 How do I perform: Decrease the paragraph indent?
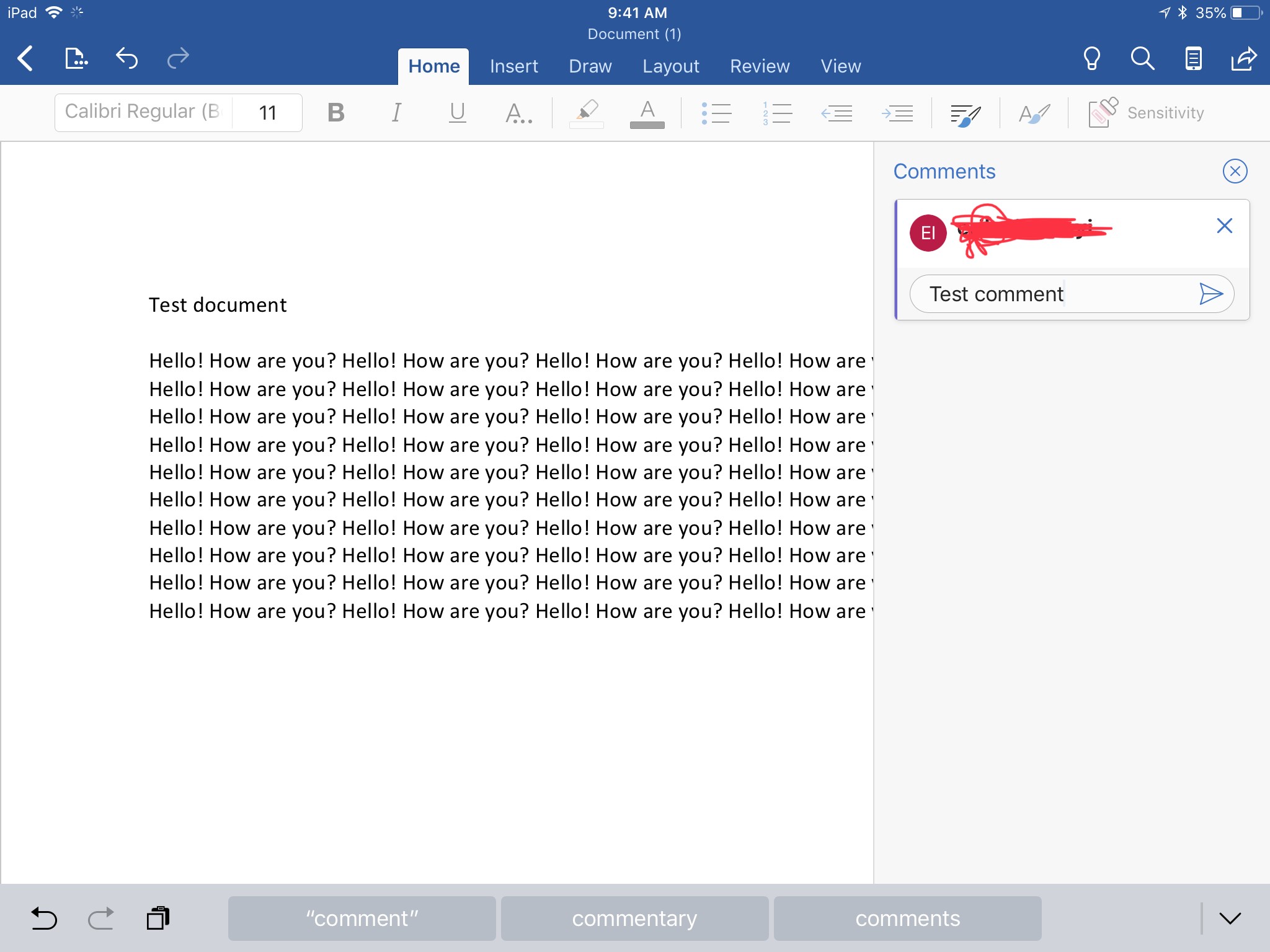click(837, 113)
